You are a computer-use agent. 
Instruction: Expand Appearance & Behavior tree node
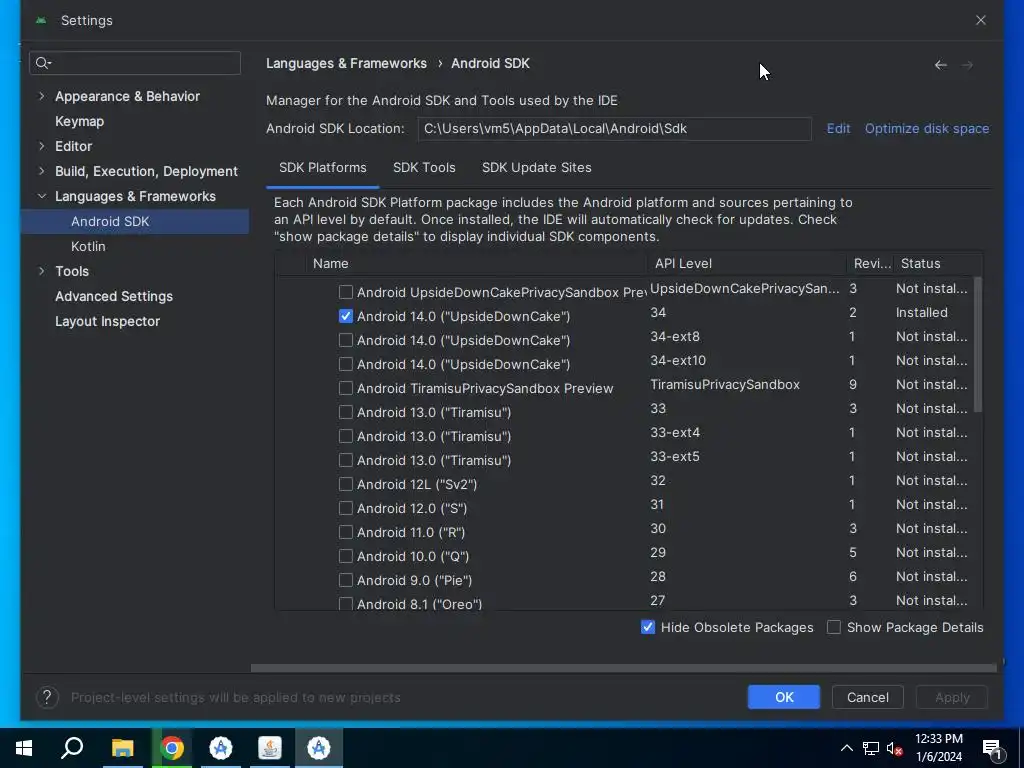click(42, 96)
